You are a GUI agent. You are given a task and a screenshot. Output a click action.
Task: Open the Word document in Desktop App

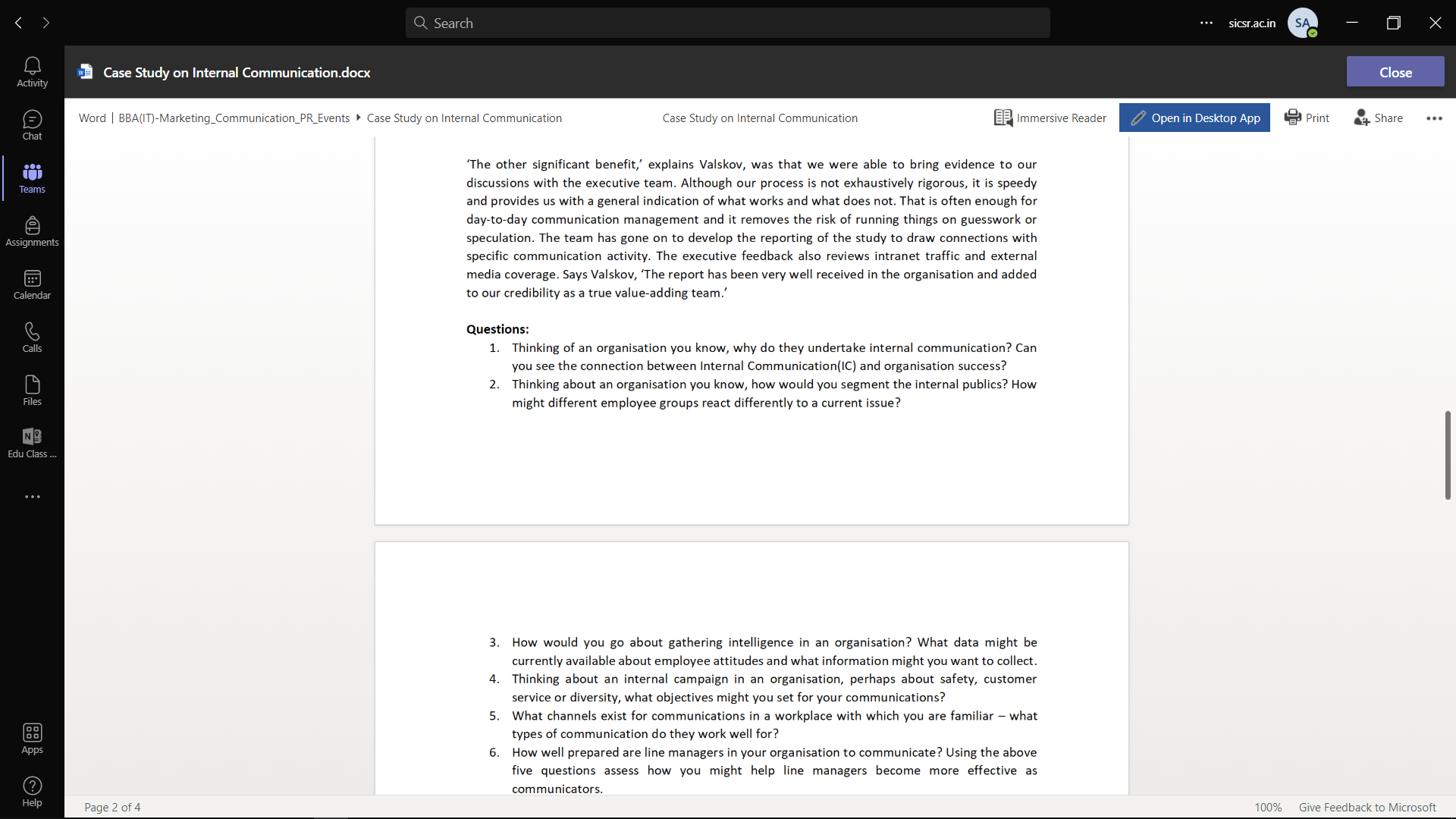pyautogui.click(x=1194, y=118)
